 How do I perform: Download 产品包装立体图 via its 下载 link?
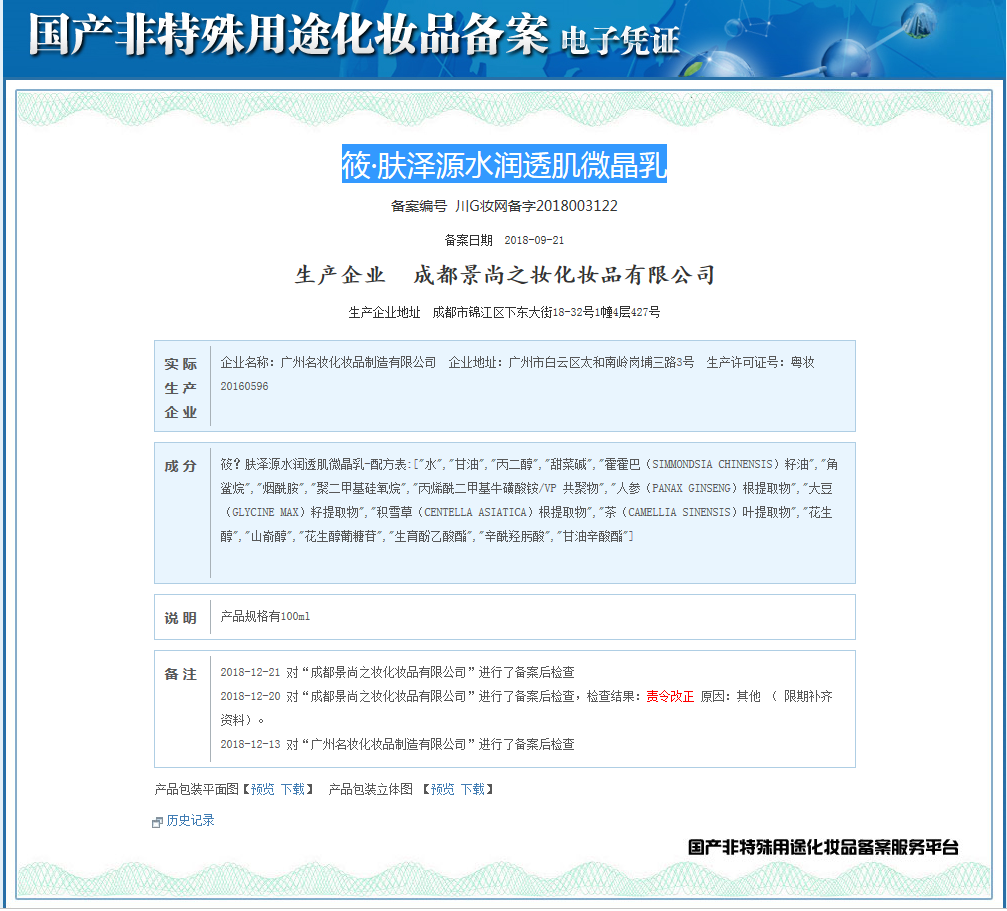pos(472,788)
